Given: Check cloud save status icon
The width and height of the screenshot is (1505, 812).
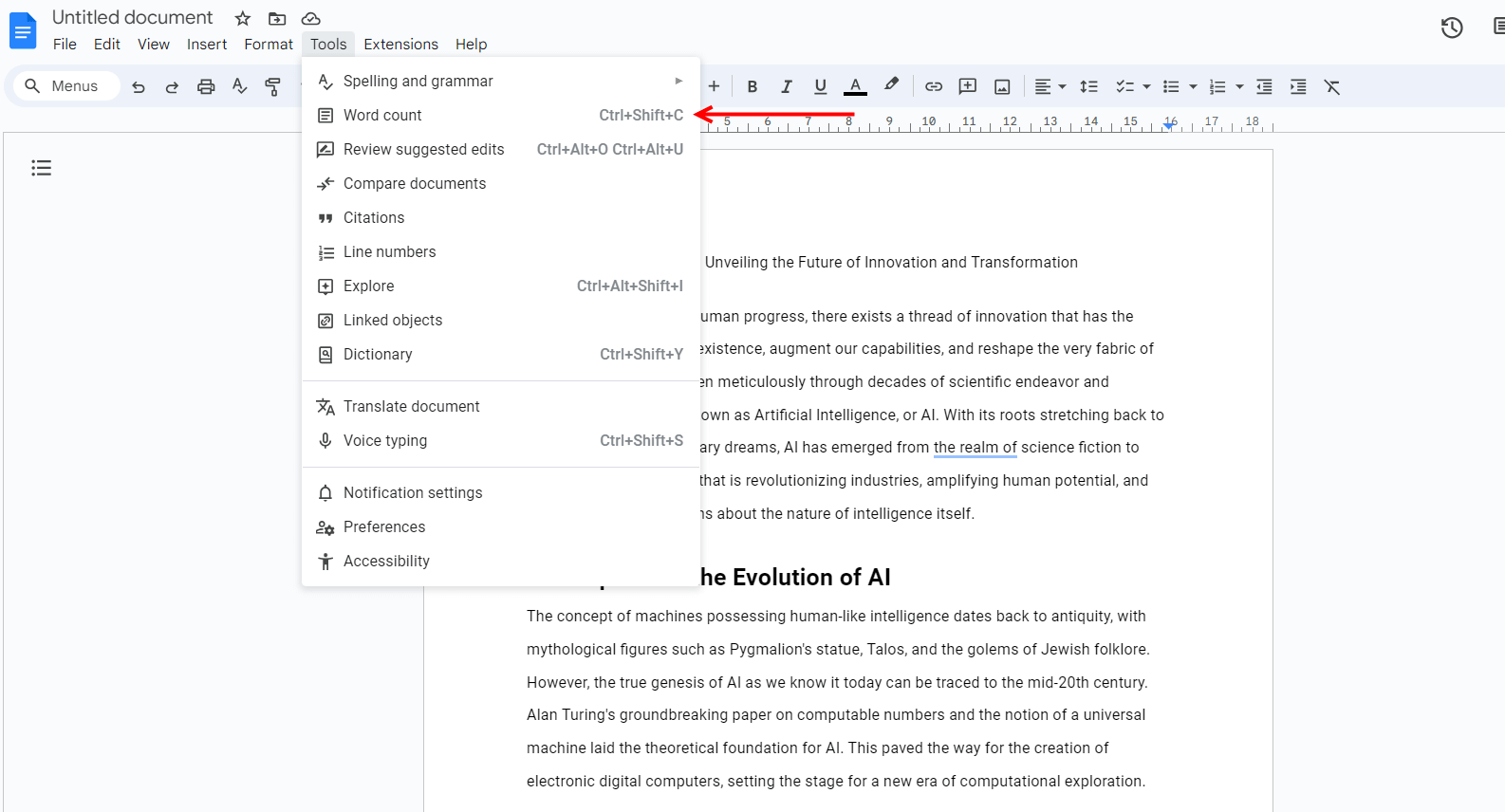Looking at the screenshot, I should (310, 18).
